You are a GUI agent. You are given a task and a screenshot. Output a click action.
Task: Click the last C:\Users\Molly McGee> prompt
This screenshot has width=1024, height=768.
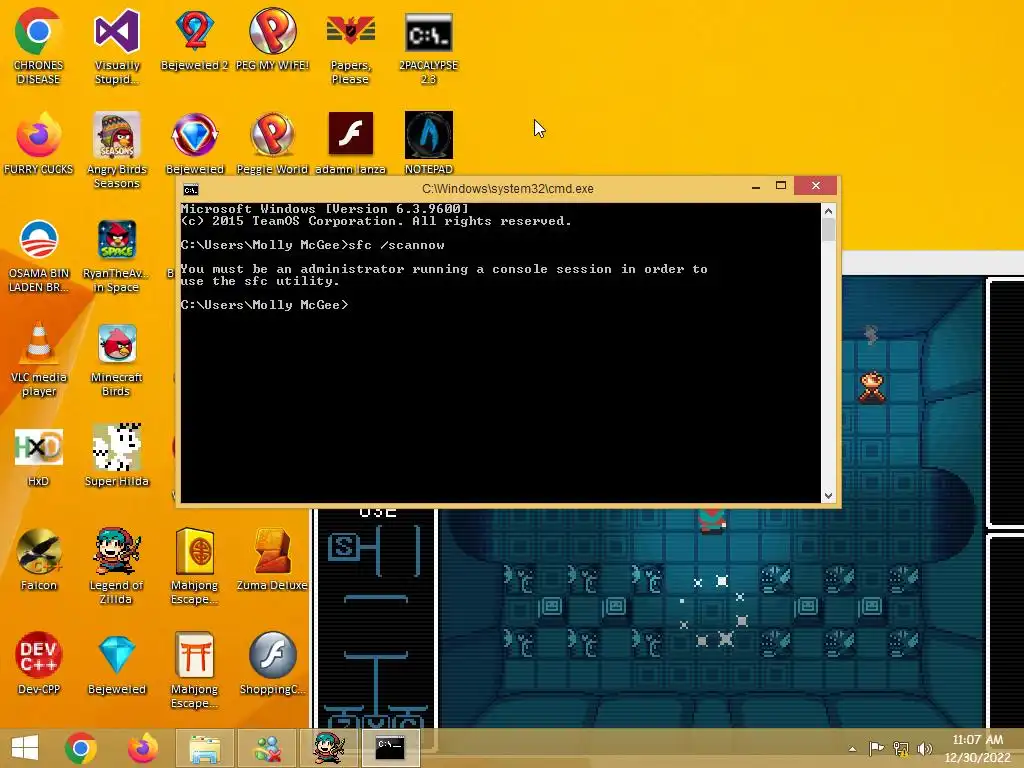264,305
